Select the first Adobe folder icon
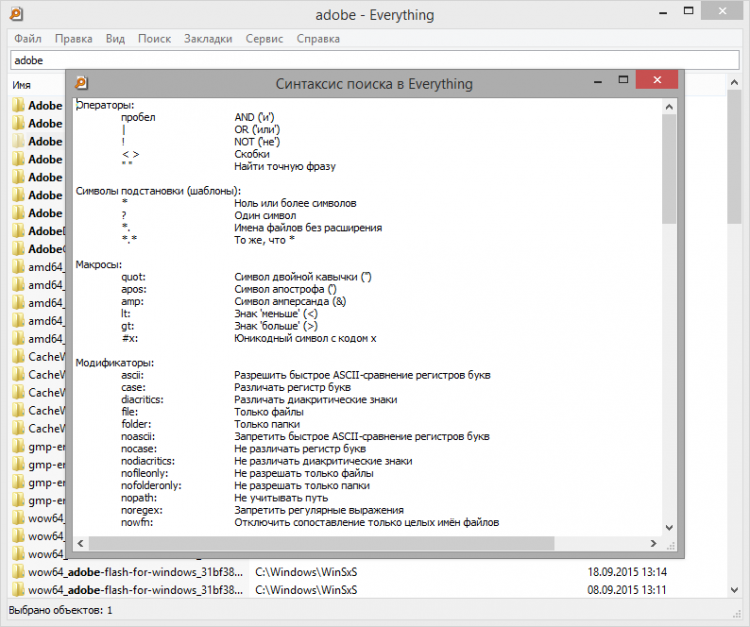750x627 pixels. tap(18, 105)
